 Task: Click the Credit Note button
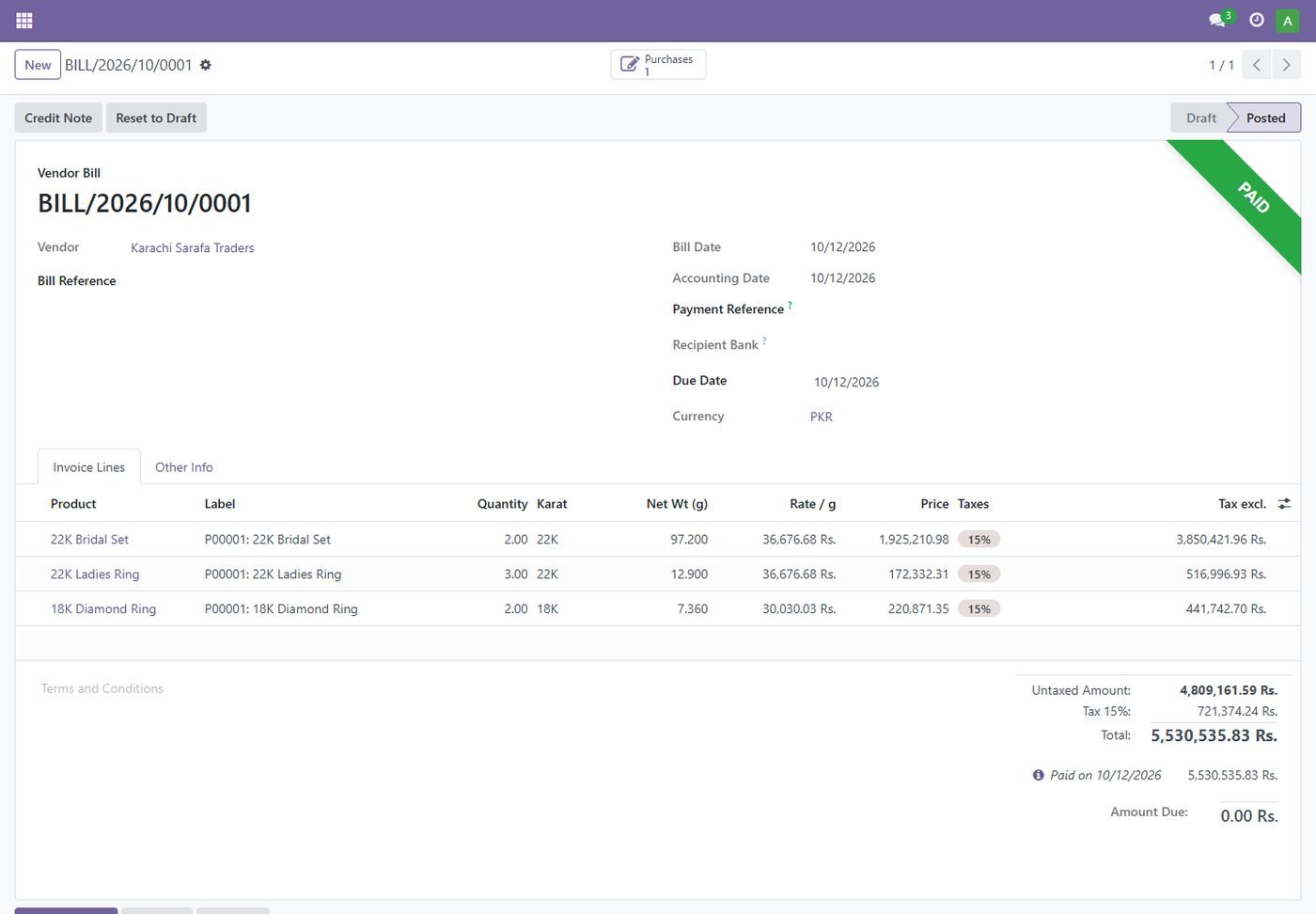click(58, 118)
